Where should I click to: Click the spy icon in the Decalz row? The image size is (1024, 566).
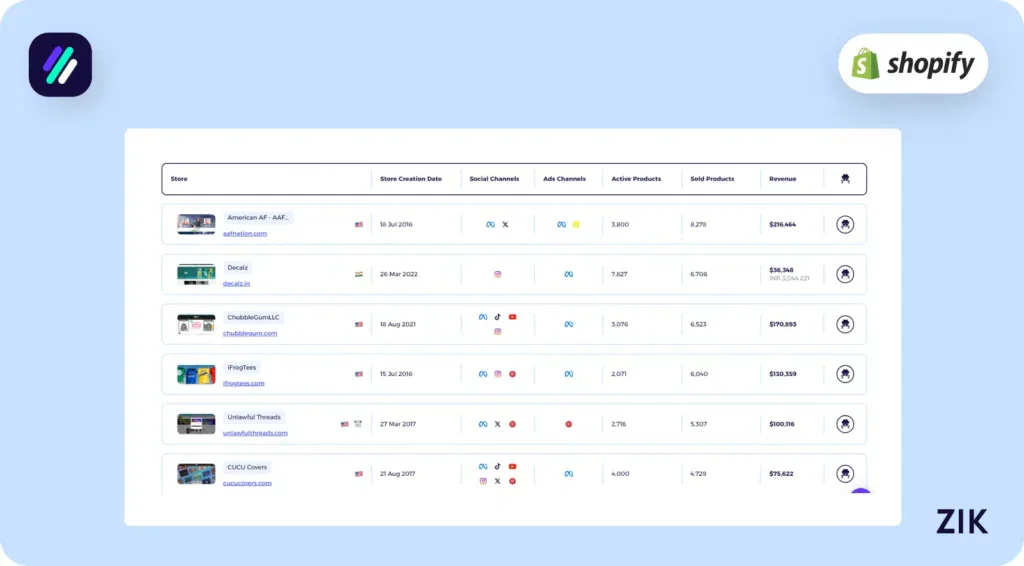pos(844,274)
